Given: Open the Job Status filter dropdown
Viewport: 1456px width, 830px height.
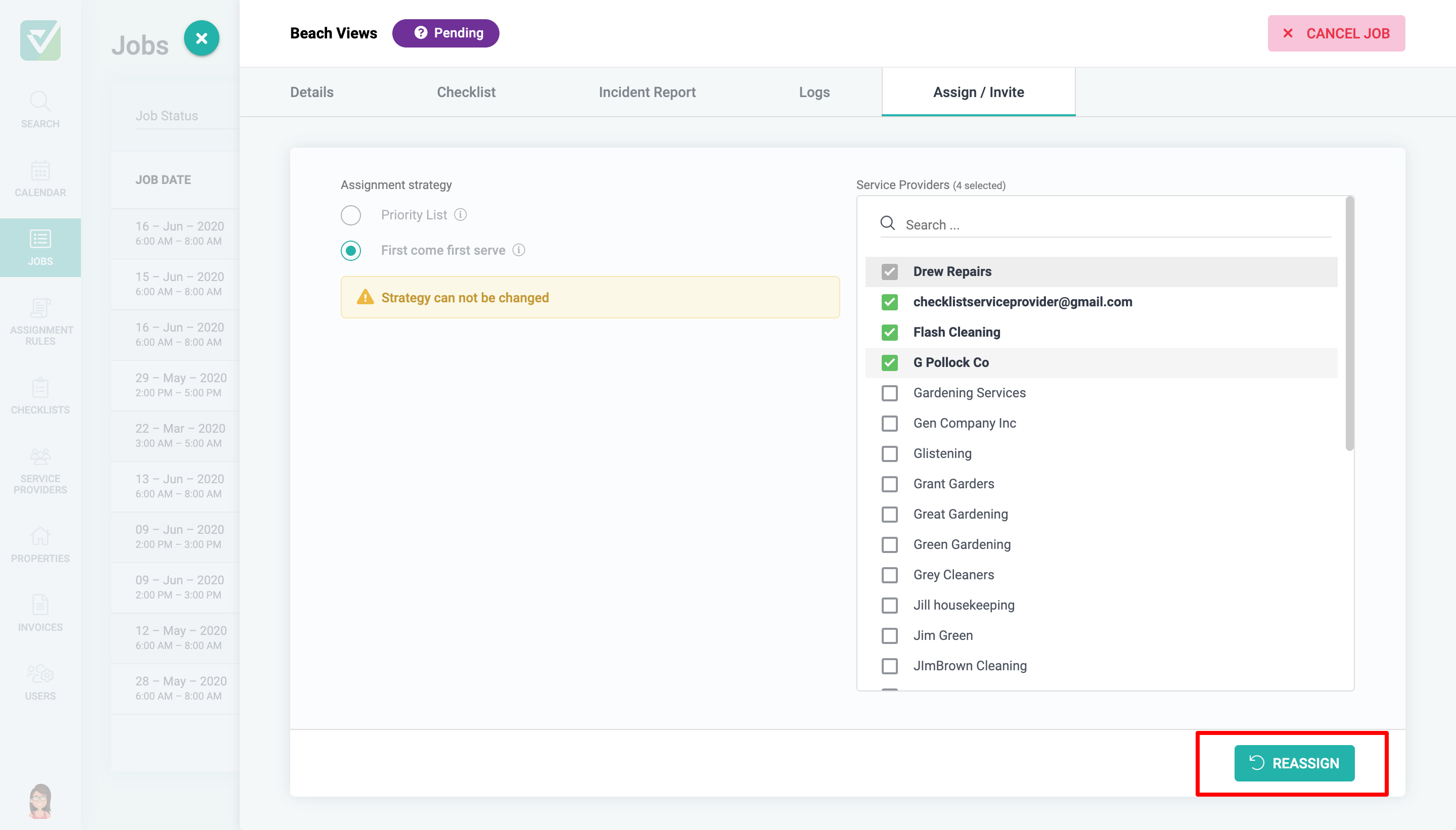Looking at the screenshot, I should coord(187,116).
